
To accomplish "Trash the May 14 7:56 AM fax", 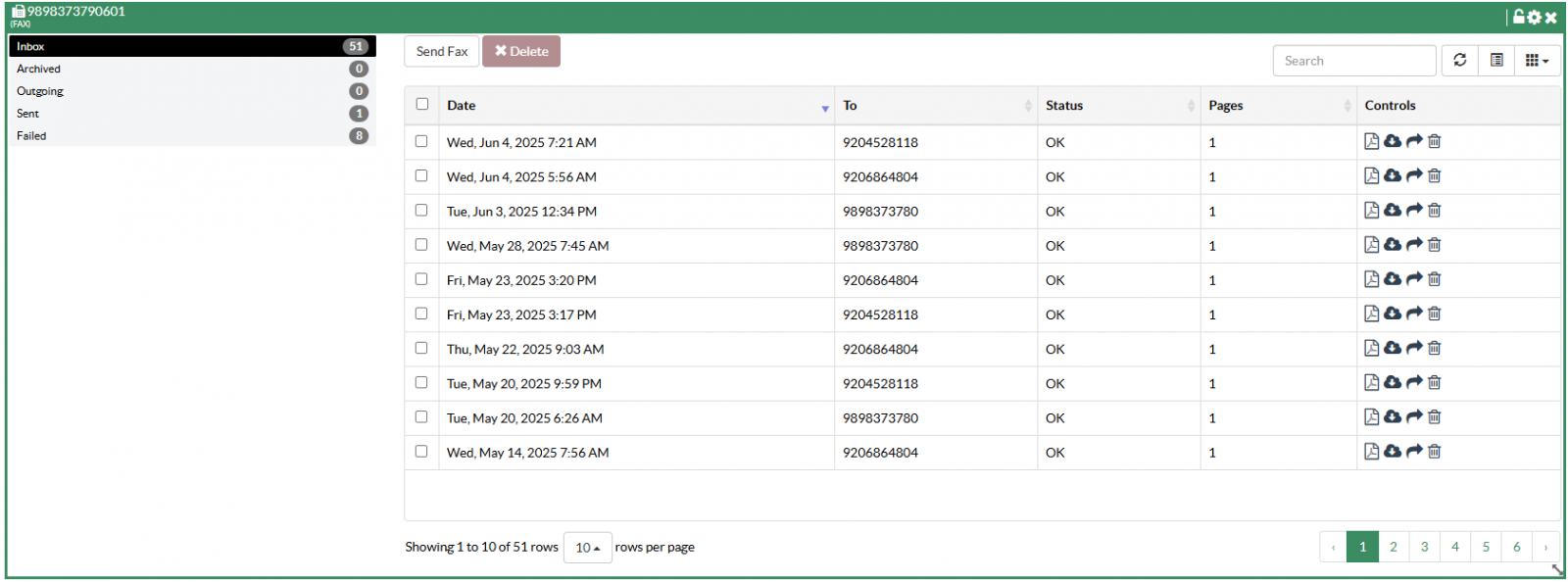I will click(1435, 452).
